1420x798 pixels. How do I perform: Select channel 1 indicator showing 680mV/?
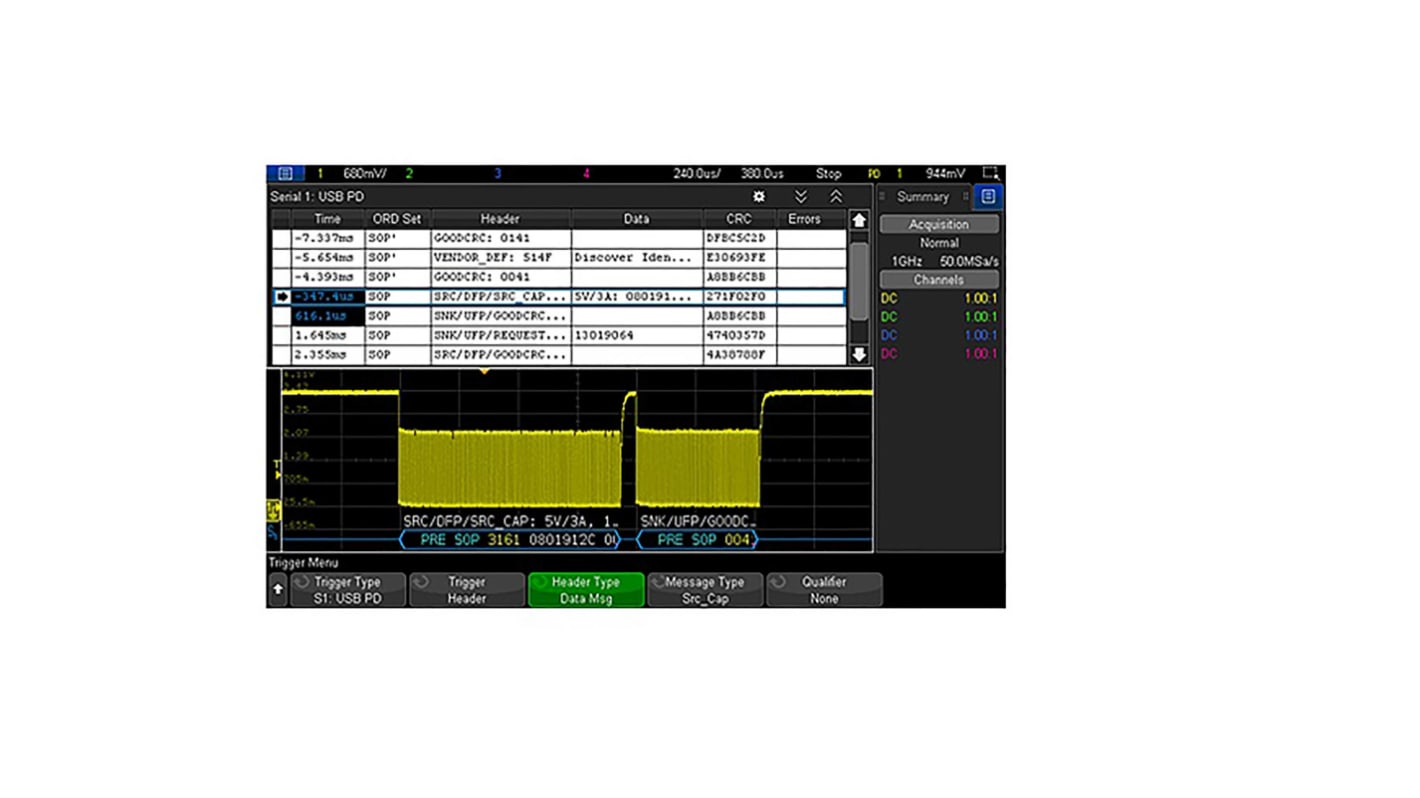352,174
